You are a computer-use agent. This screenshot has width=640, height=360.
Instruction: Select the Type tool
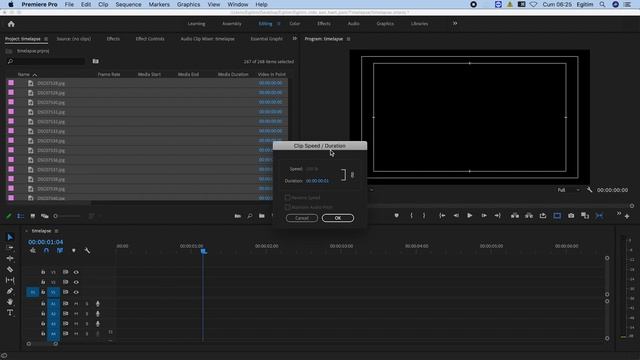click(10, 313)
